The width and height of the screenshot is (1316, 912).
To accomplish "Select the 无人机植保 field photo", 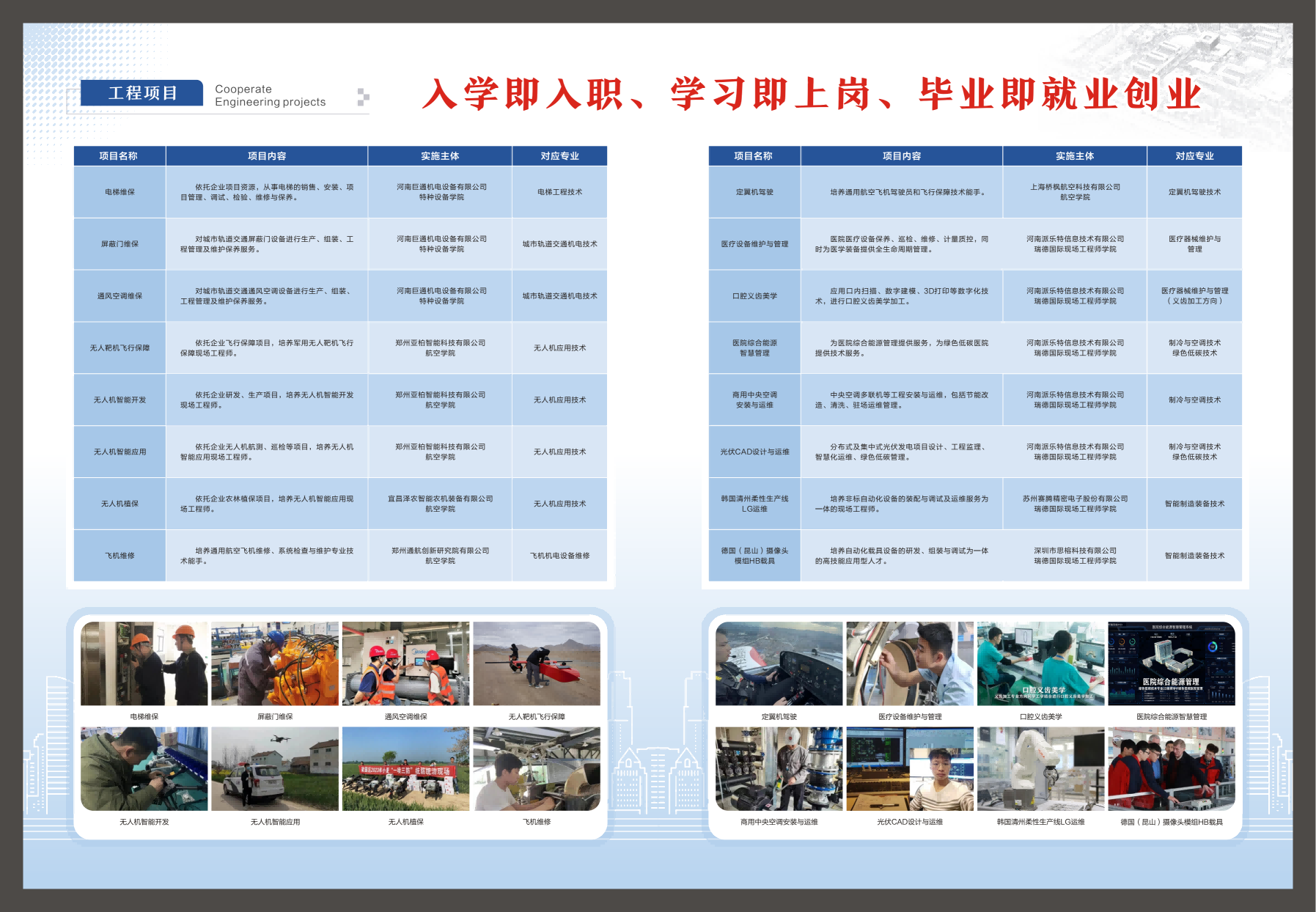I will point(405,768).
